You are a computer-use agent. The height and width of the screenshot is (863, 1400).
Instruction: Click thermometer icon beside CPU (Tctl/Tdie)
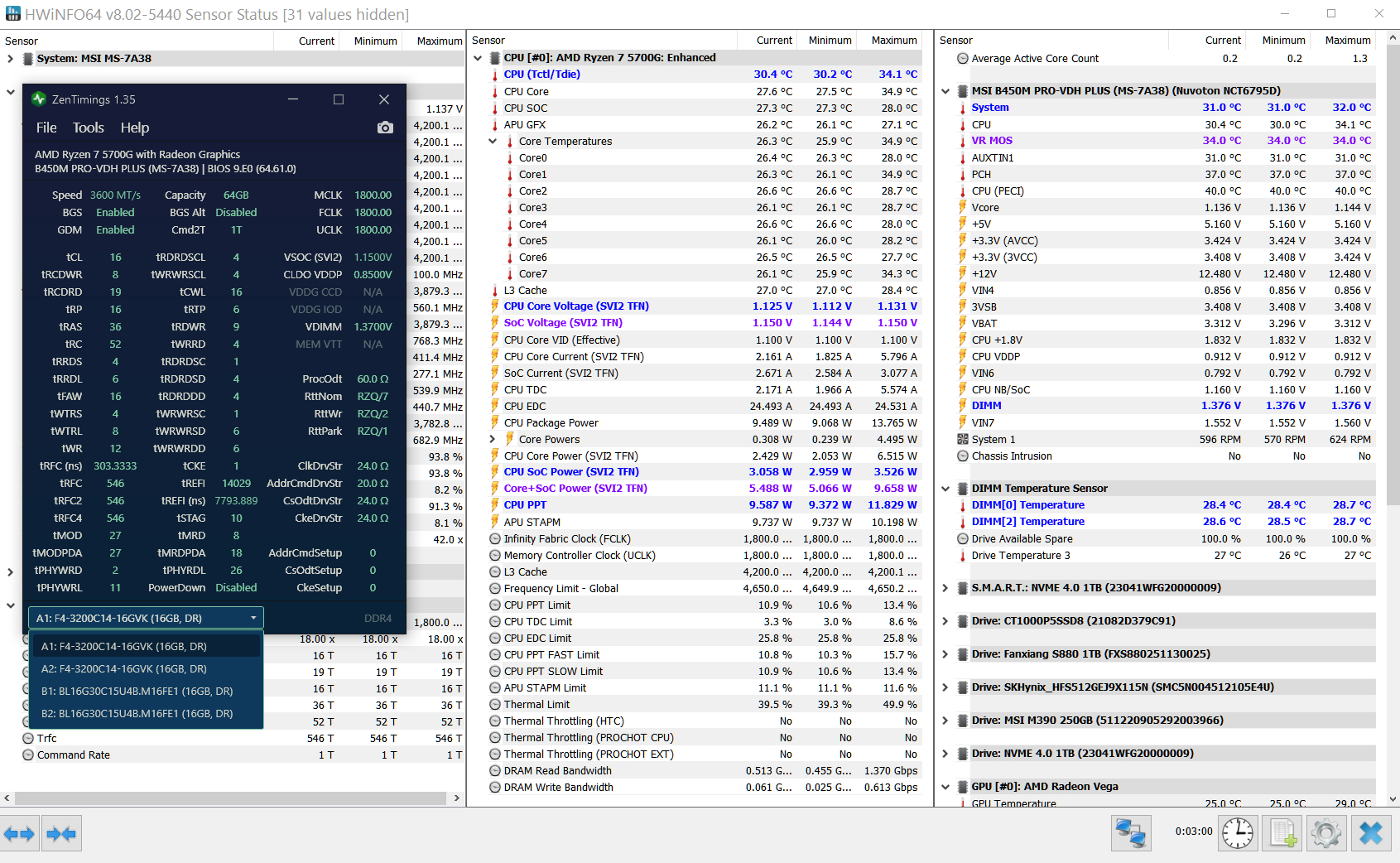point(495,75)
